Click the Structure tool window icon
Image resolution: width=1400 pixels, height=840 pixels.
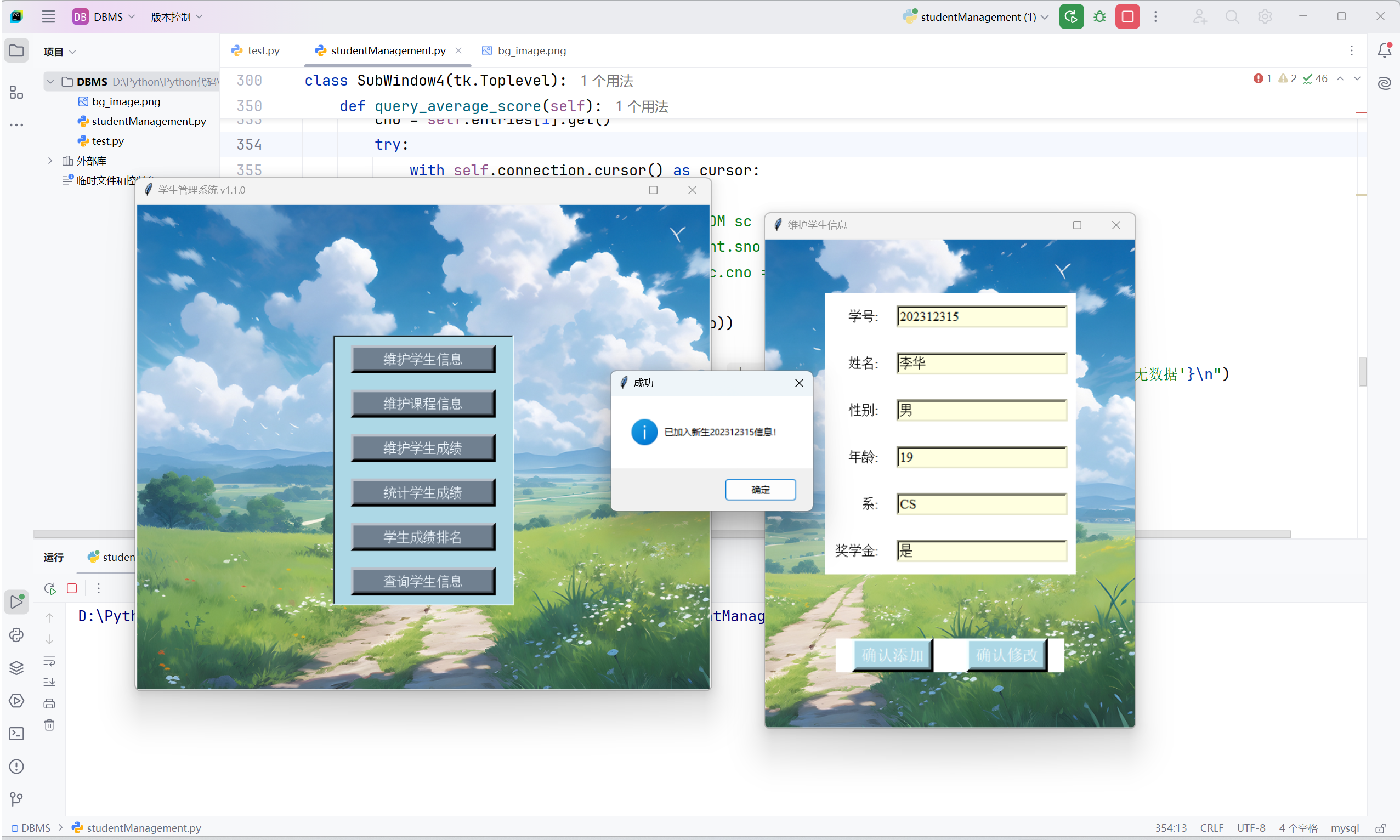click(x=16, y=92)
